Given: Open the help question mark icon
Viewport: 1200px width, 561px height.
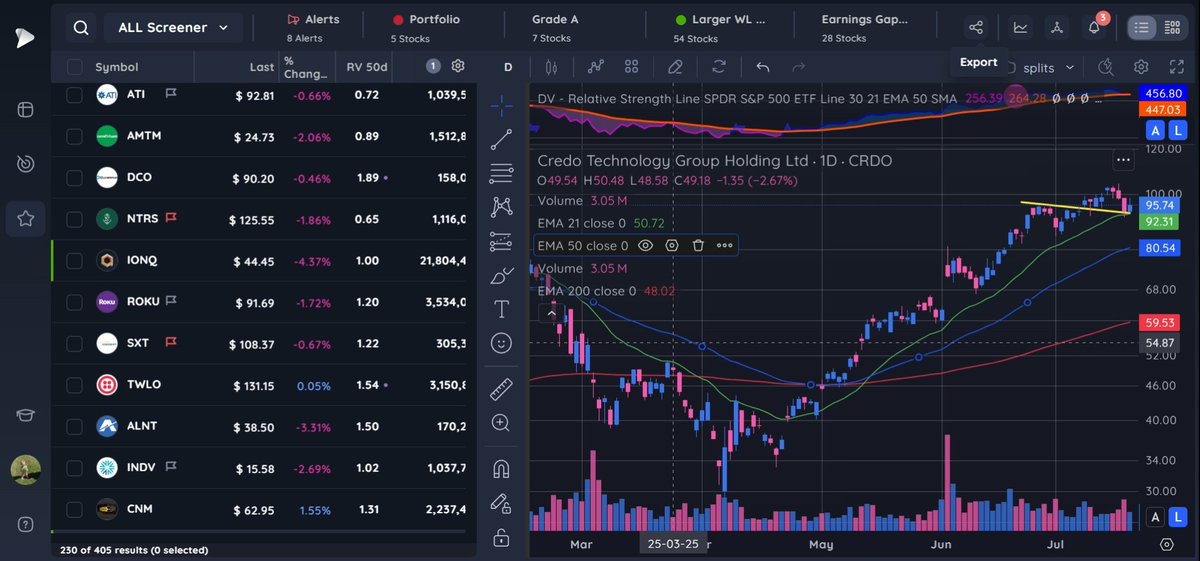Looking at the screenshot, I should tap(25, 525).
